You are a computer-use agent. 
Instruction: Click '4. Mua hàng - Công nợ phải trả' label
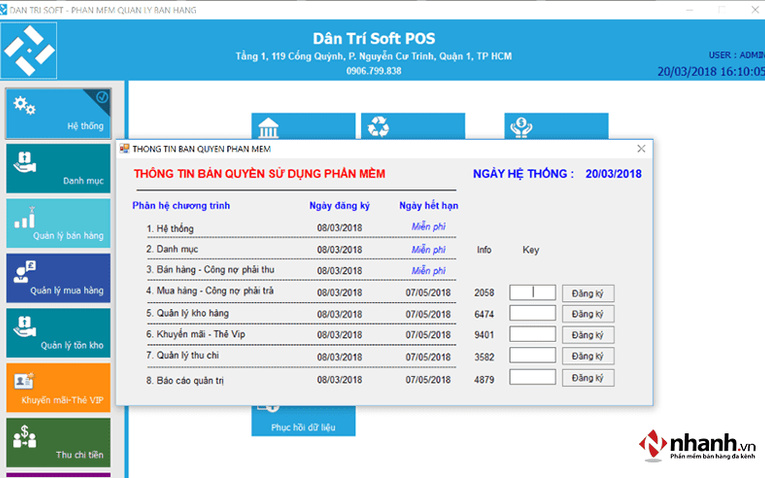(210, 291)
